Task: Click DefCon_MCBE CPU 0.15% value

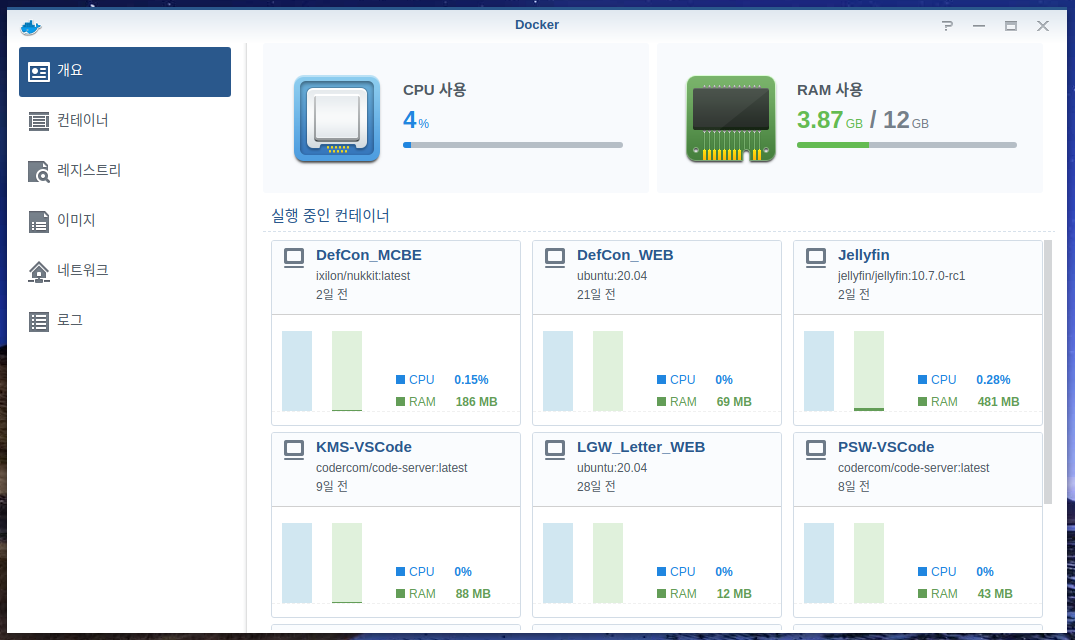Action: [x=471, y=380]
